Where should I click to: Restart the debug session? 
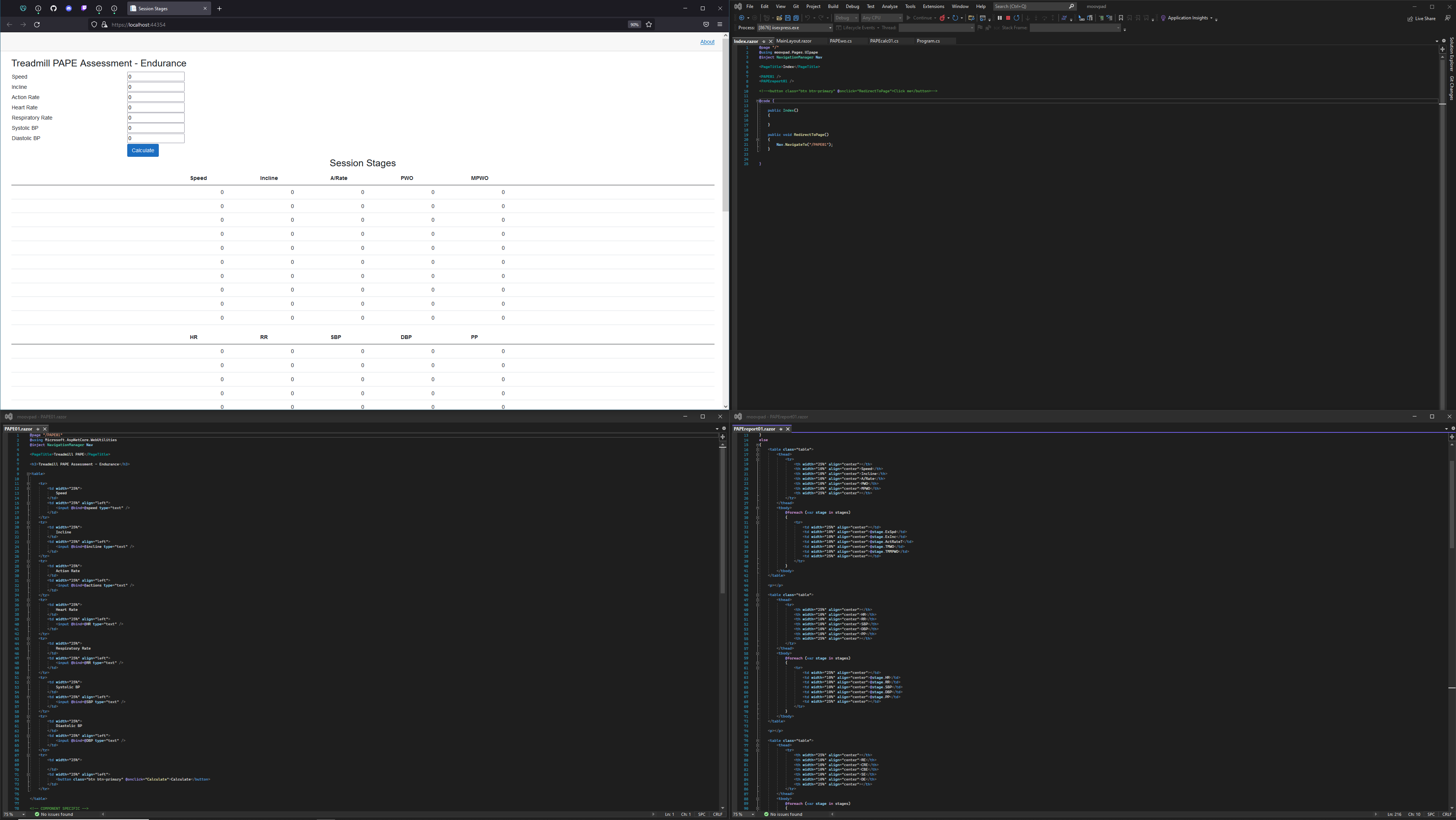point(1016,18)
